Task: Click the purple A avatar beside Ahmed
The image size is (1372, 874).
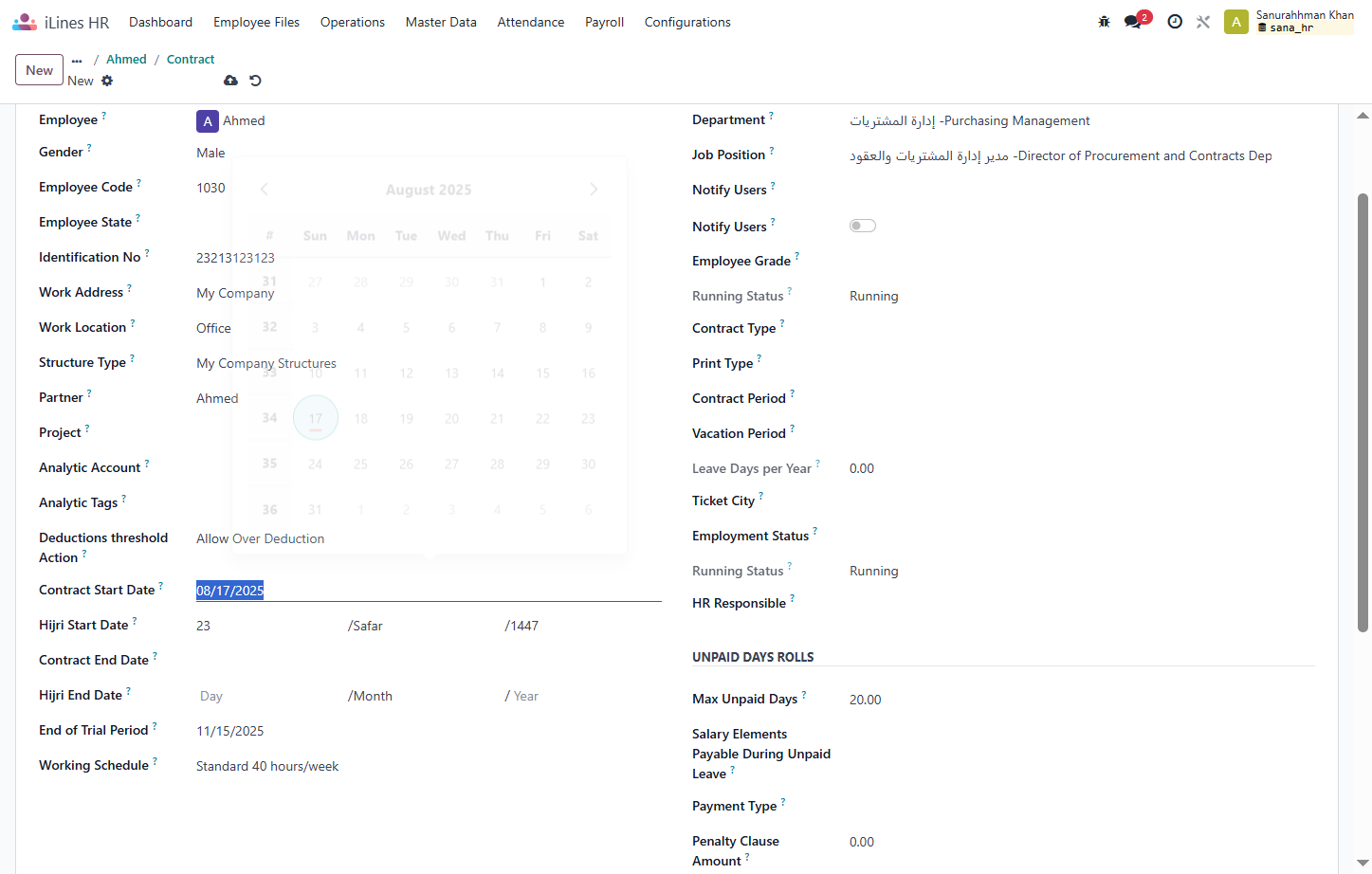Action: 208,121
